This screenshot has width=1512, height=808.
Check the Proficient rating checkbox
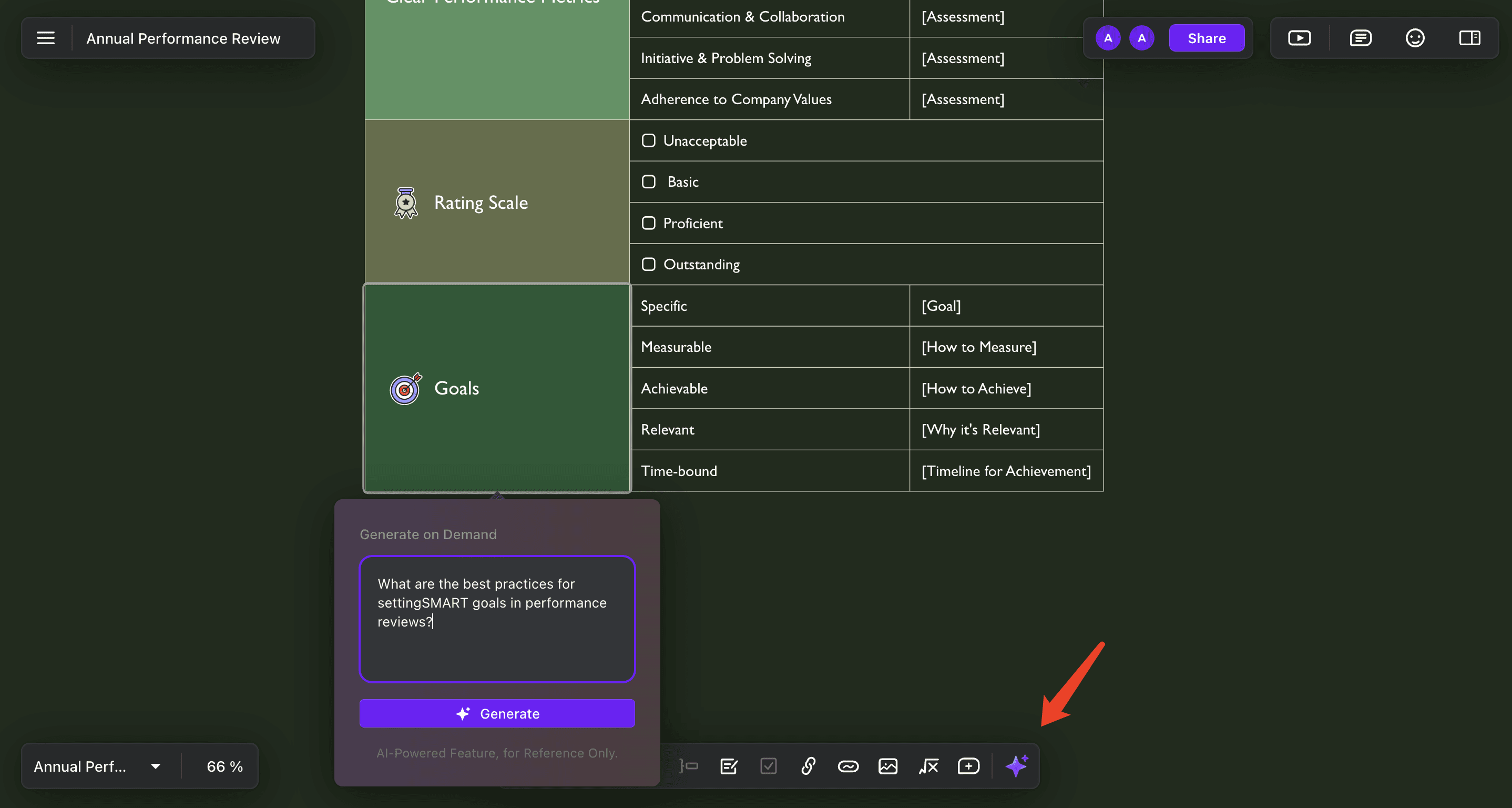pos(648,223)
